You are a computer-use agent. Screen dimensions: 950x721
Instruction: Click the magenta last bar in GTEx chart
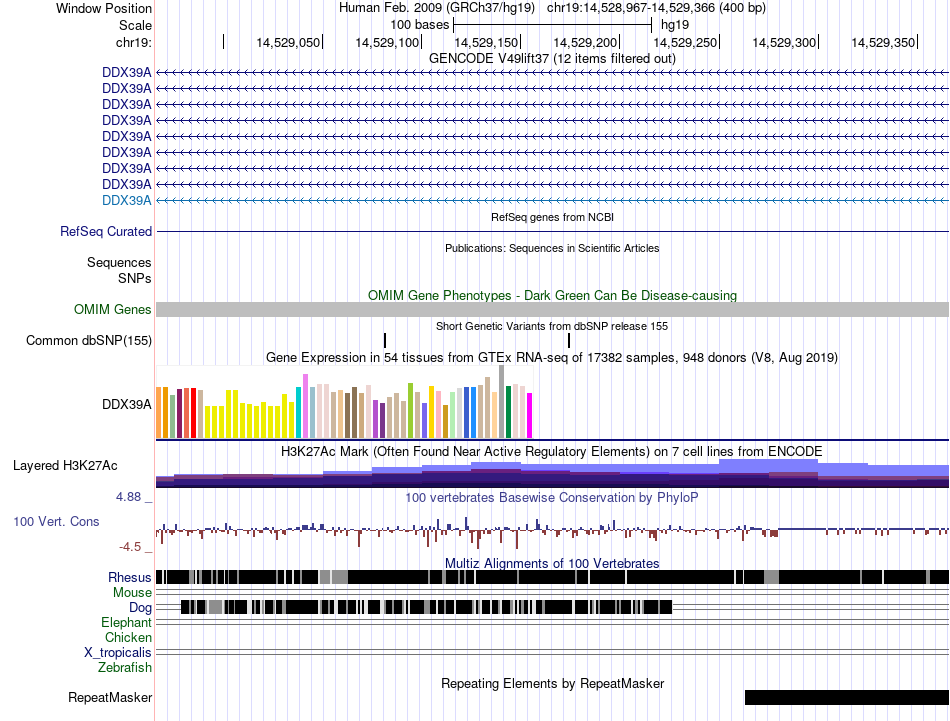[x=529, y=416]
